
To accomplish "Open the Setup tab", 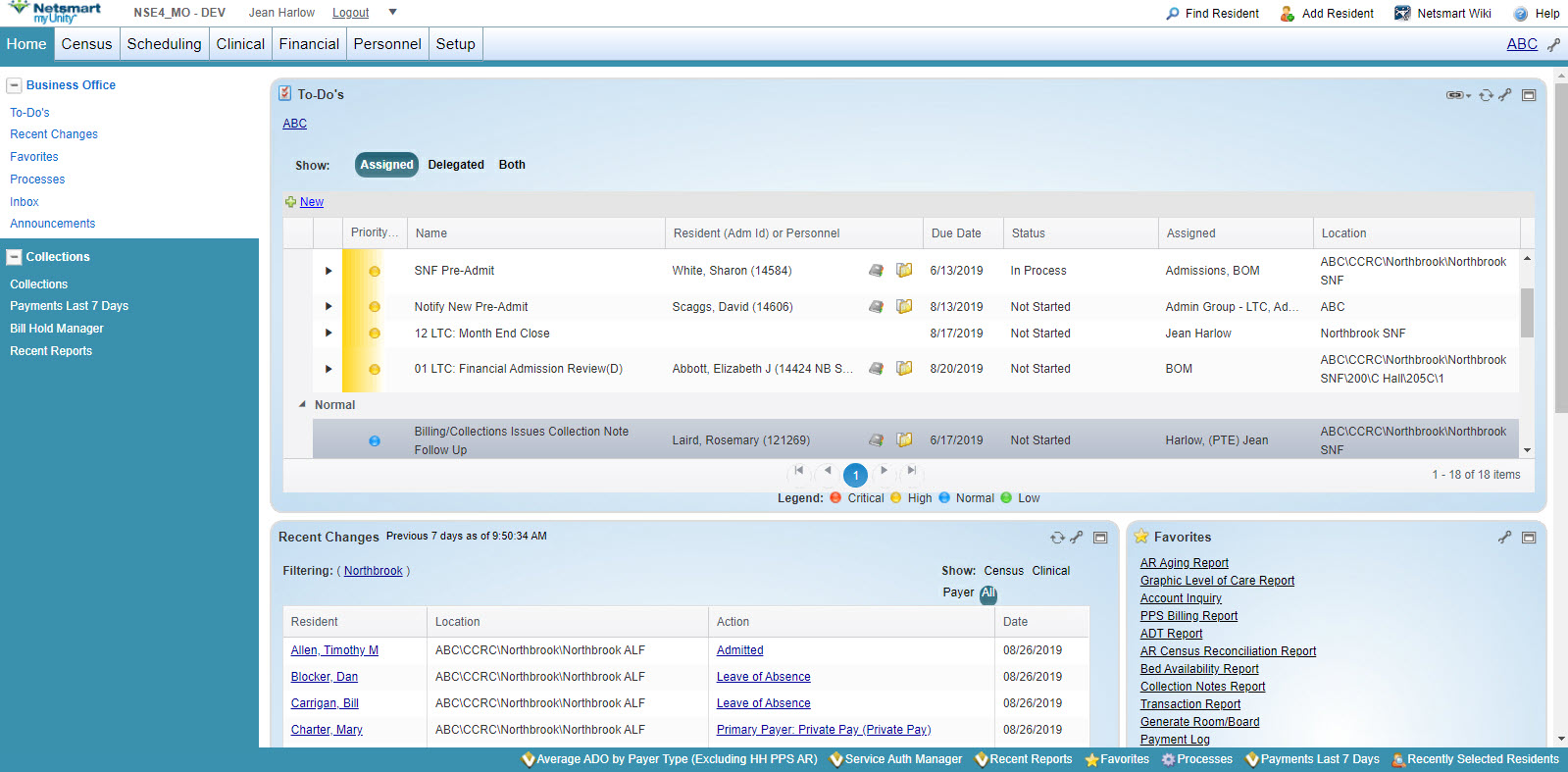I will 455,44.
